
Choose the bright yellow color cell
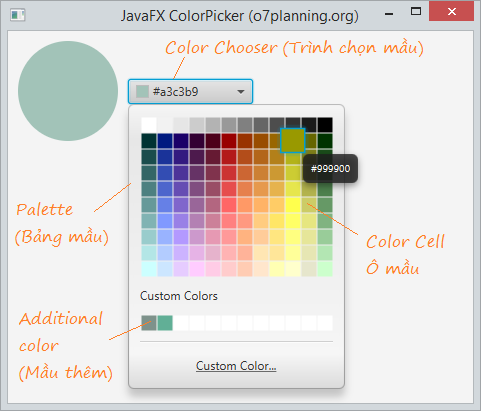click(293, 205)
